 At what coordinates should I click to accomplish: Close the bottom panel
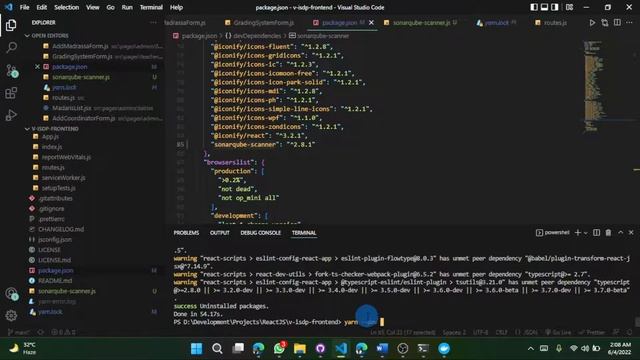point(631,233)
